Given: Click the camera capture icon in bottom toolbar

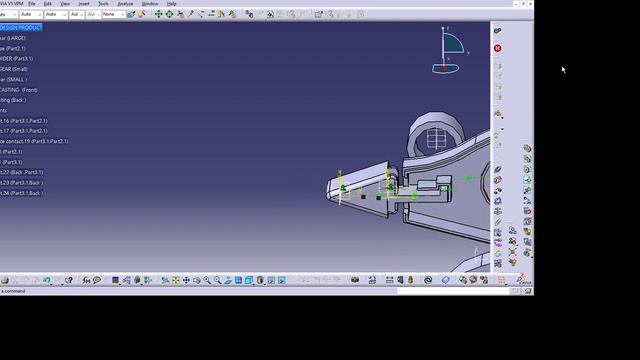Looking at the screenshot, I should click(355, 280).
